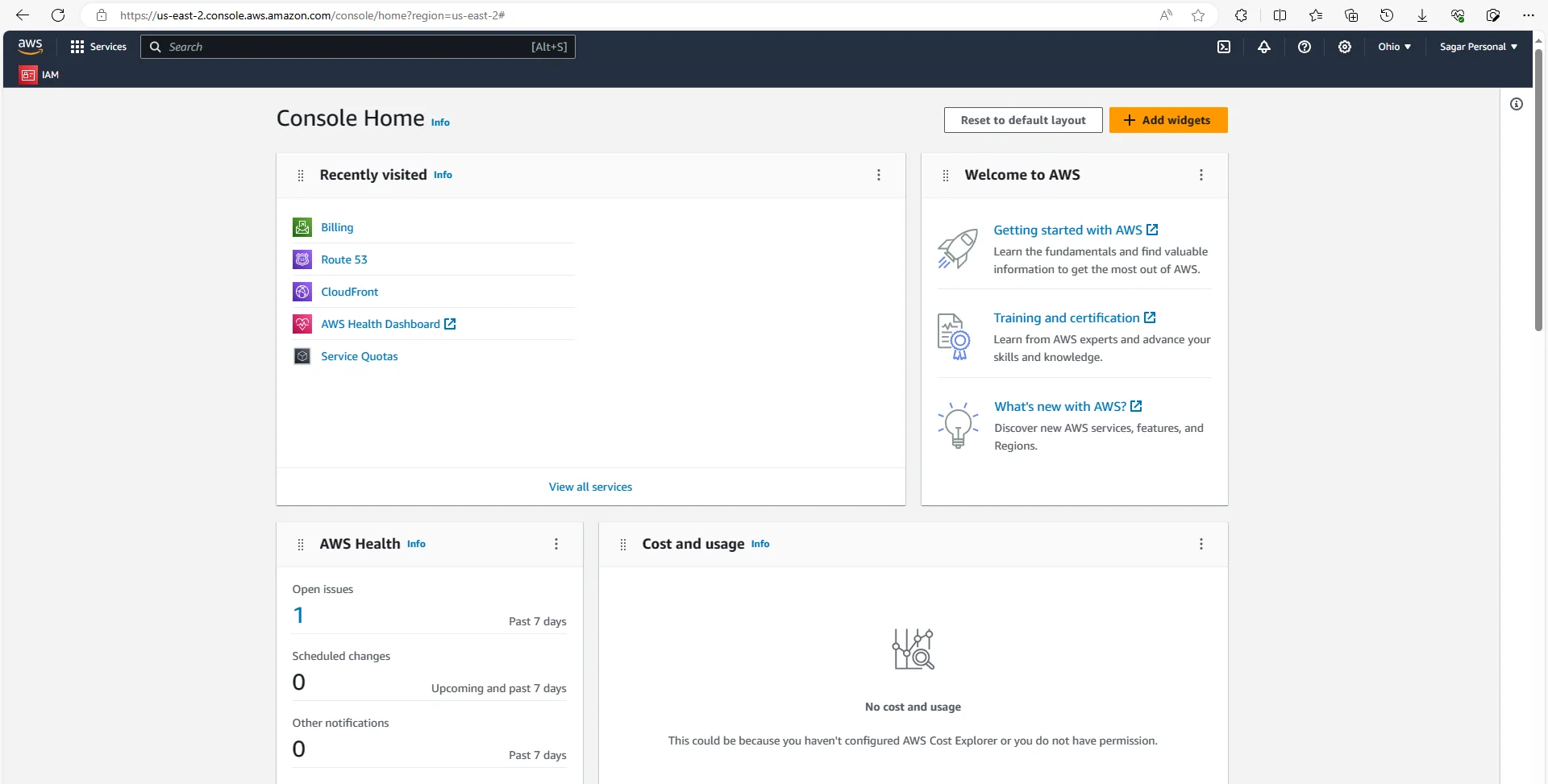Click the lightbulb icon for What's new

point(958,425)
